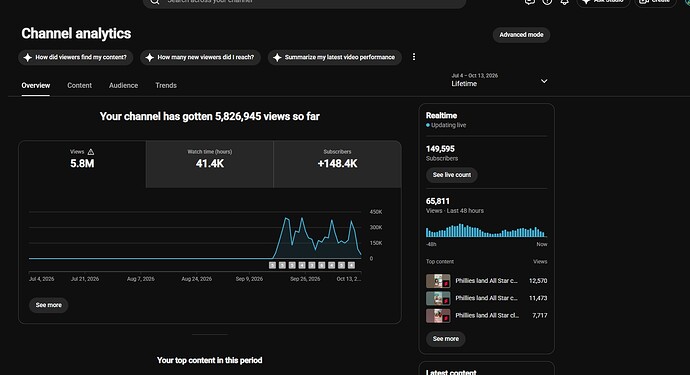Click the rightmost video-published marker under the chart
This screenshot has width=690, height=375.
(x=351, y=265)
